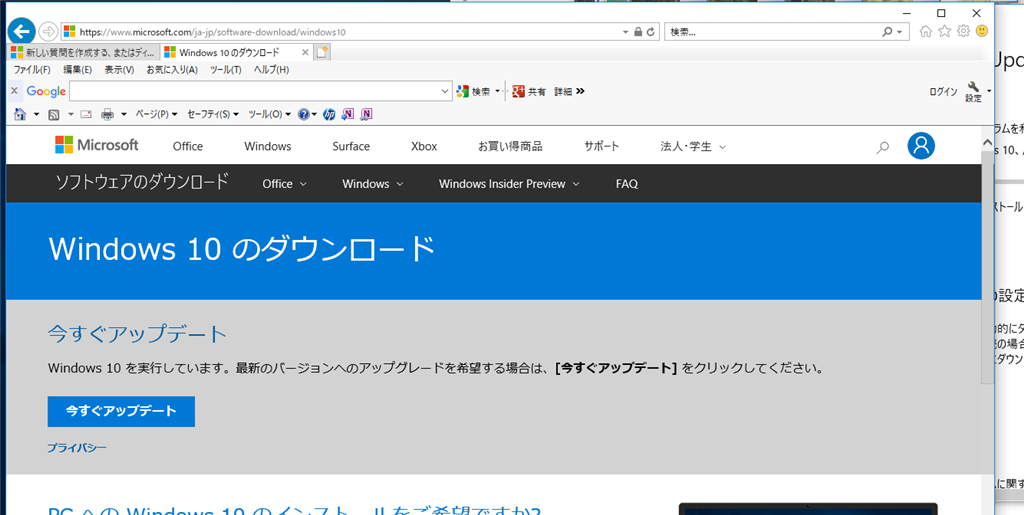Expand the Print options dropdown arrow
This screenshot has height=515, width=1024.
123,114
